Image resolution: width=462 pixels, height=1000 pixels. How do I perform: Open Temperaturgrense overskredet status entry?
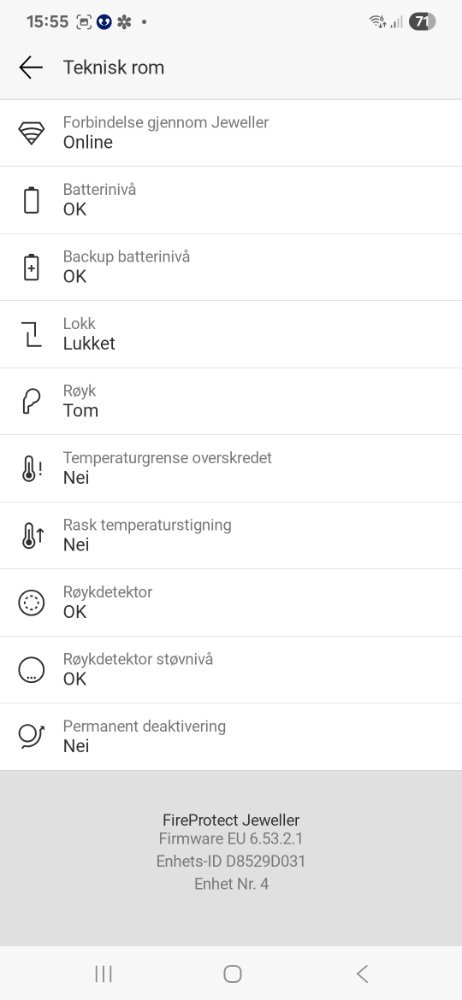click(x=231, y=469)
